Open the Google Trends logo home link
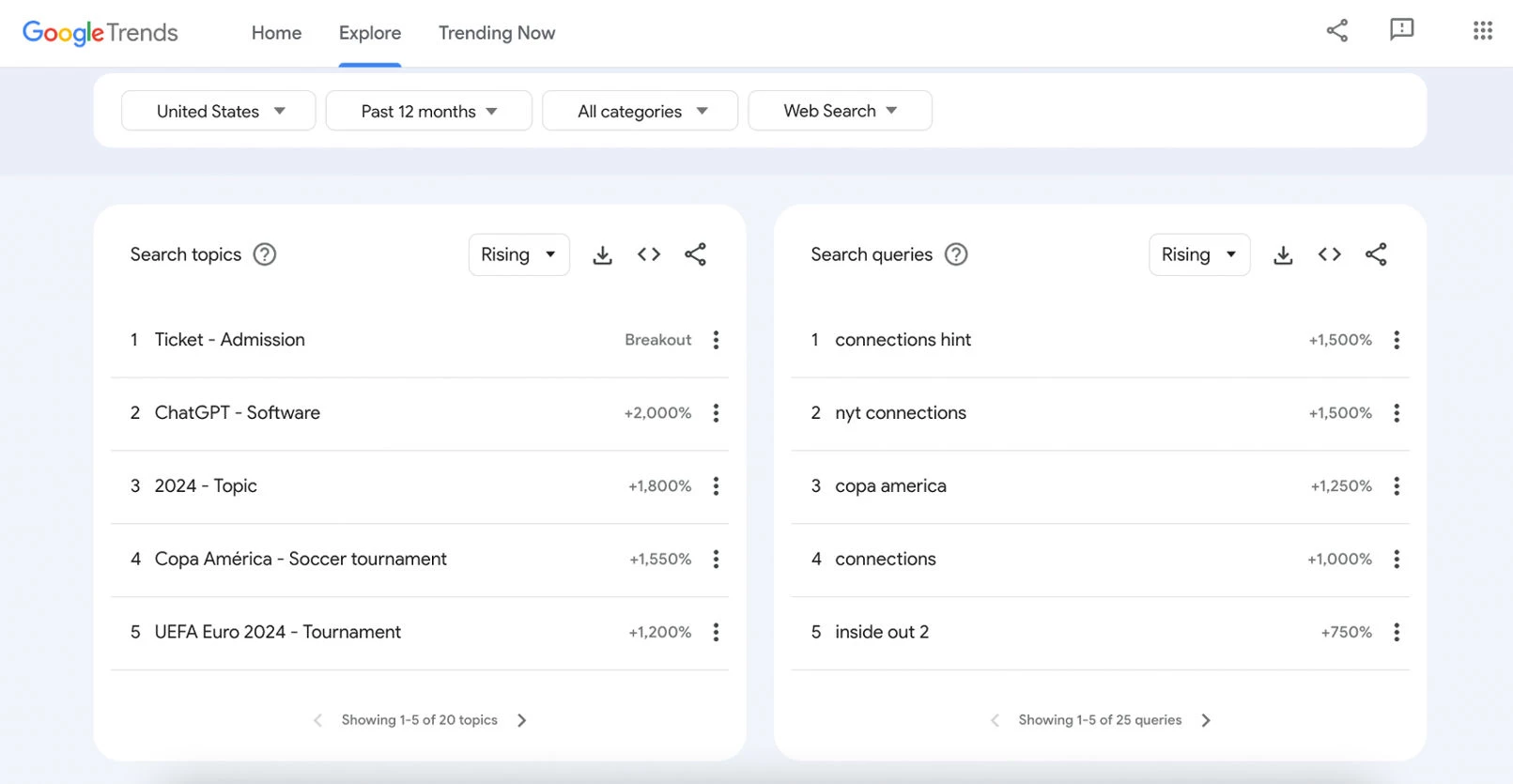 100,33
